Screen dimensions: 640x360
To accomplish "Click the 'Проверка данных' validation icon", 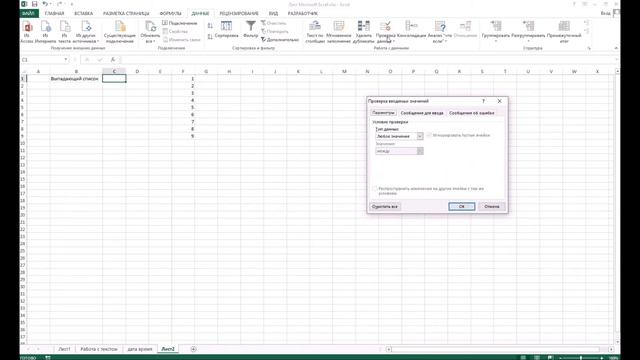I will coord(385,32).
